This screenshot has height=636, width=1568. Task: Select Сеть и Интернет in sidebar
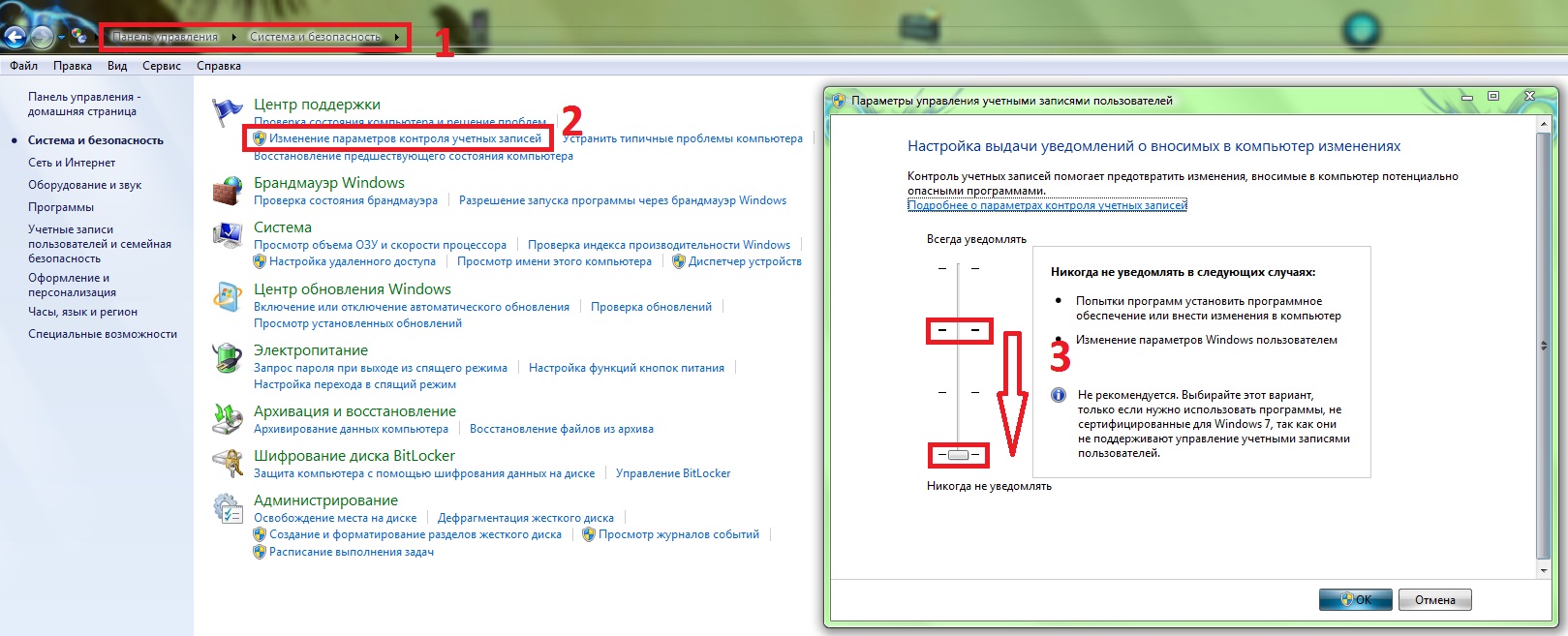tap(72, 163)
